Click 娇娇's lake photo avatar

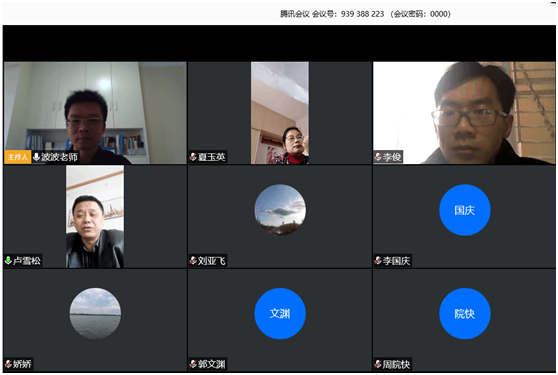click(x=95, y=313)
